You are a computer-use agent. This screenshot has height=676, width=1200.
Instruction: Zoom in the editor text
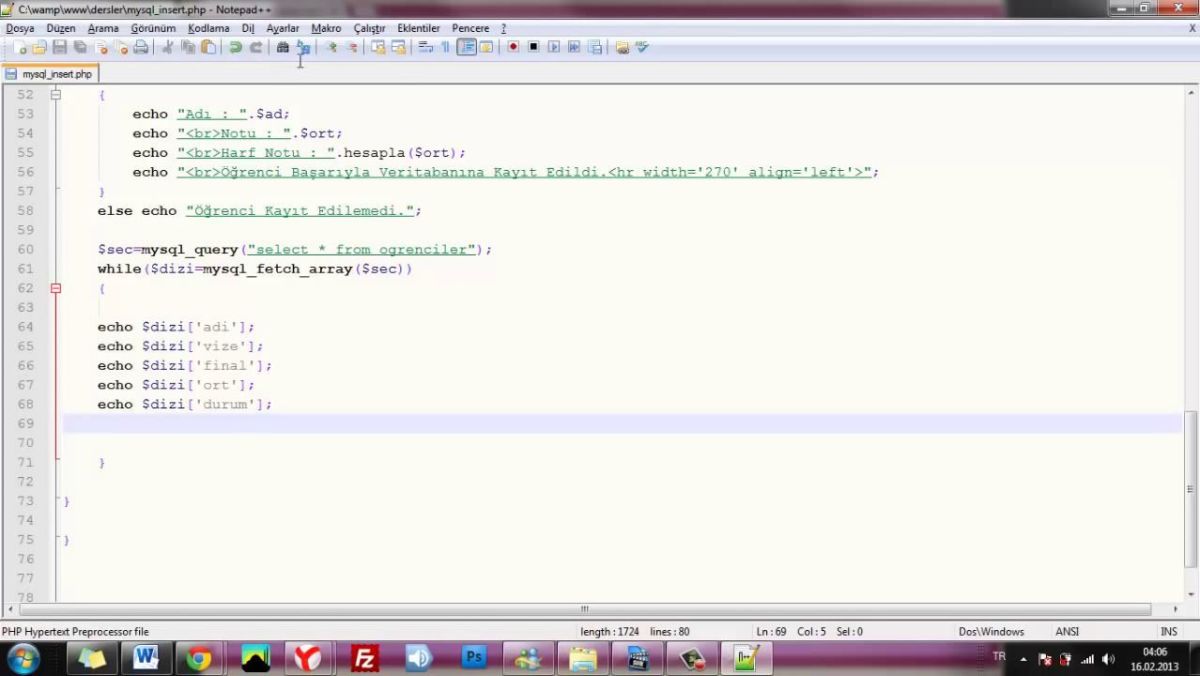click(x=331, y=47)
